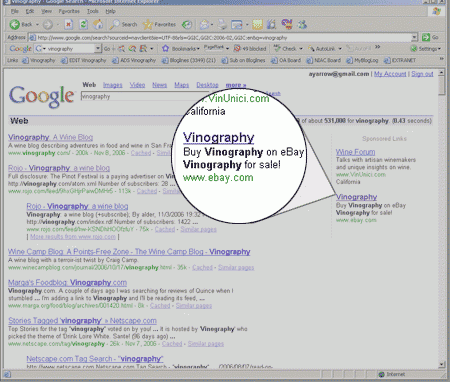Click the Refresh page icon
The height and width of the screenshot is (382, 450).
(83, 24)
